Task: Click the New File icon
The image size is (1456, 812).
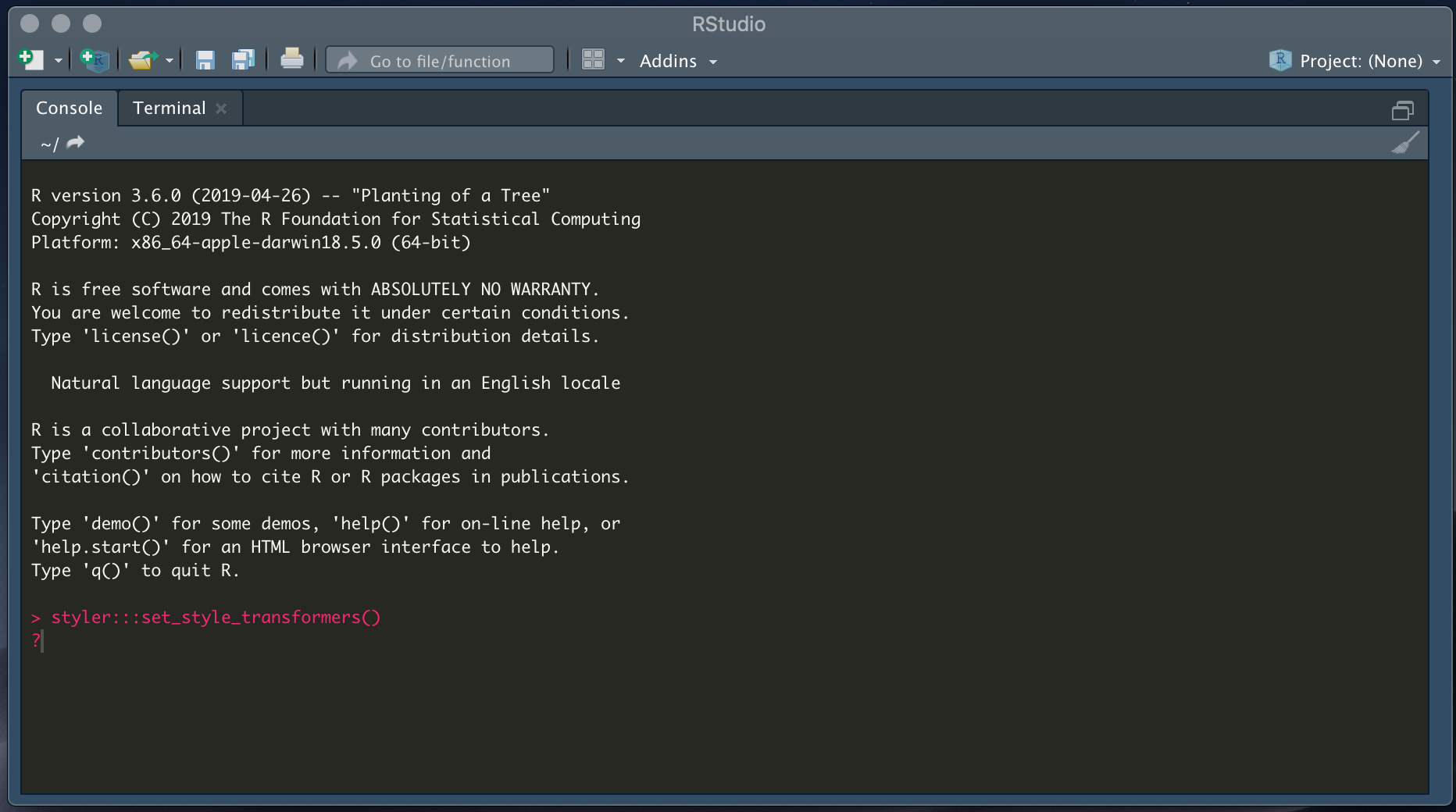Action: [x=31, y=60]
